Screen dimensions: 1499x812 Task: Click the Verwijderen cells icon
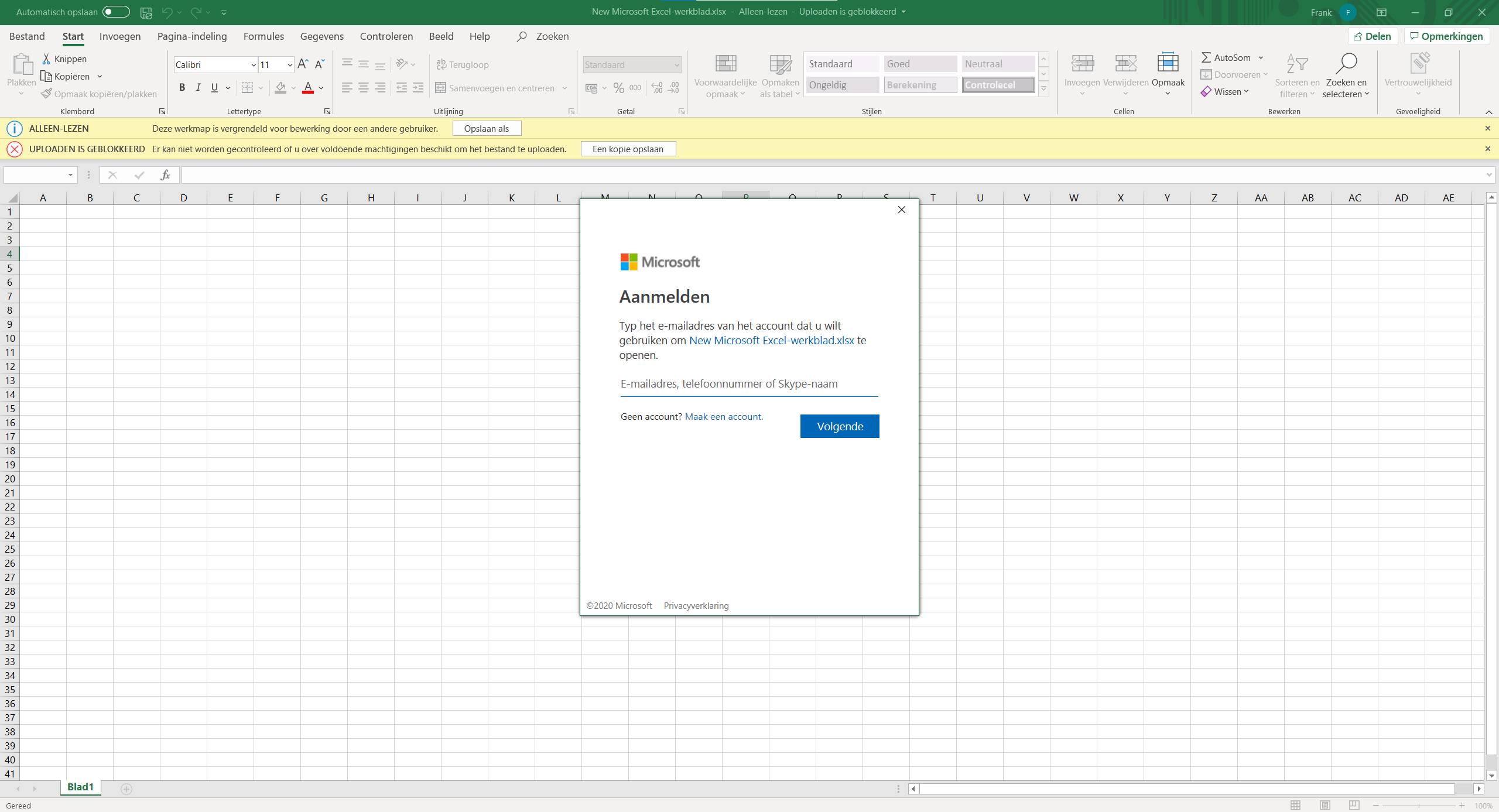coord(1125,63)
